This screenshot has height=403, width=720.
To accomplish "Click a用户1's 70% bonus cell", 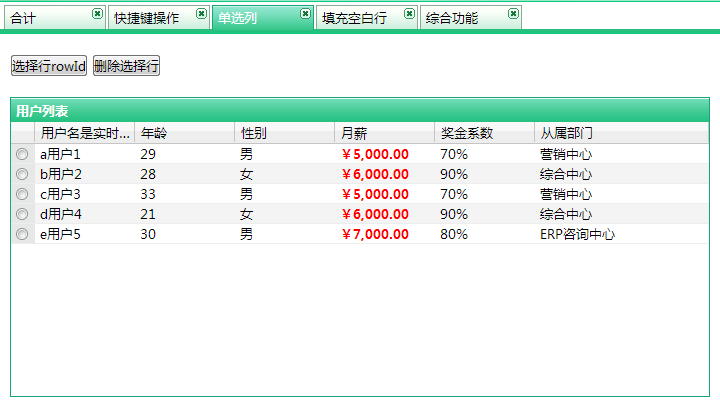I will tap(485, 154).
